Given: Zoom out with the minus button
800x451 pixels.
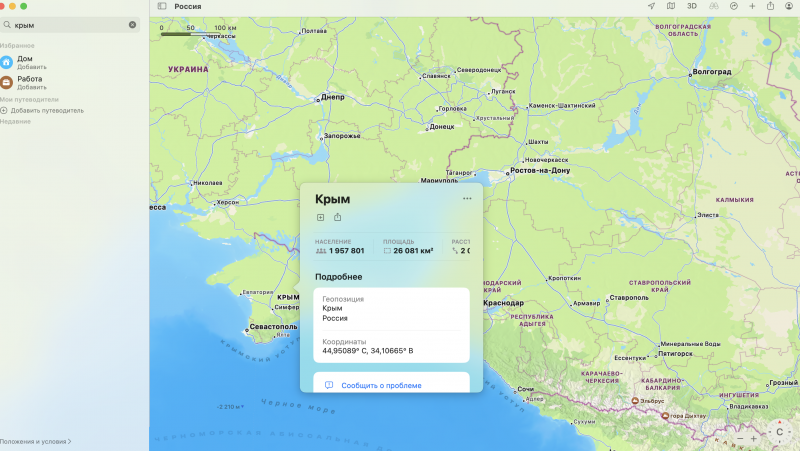Looking at the screenshot, I should [741, 439].
